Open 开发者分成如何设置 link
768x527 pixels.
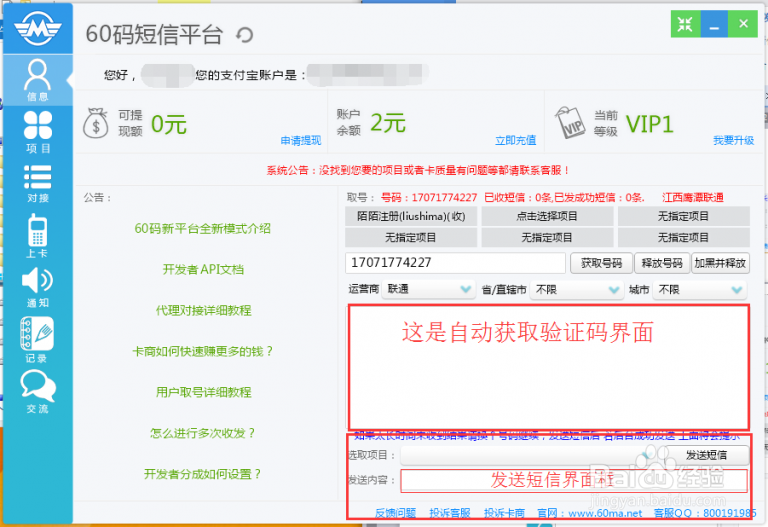203,474
